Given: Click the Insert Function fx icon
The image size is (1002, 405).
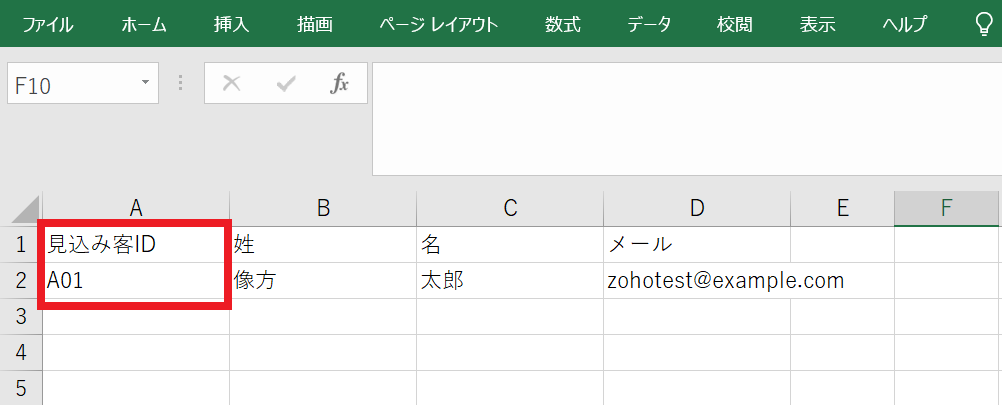Looking at the screenshot, I should coord(340,84).
